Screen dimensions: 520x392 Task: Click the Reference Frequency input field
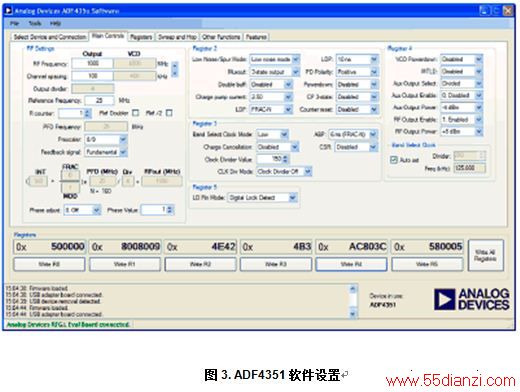tap(99, 100)
